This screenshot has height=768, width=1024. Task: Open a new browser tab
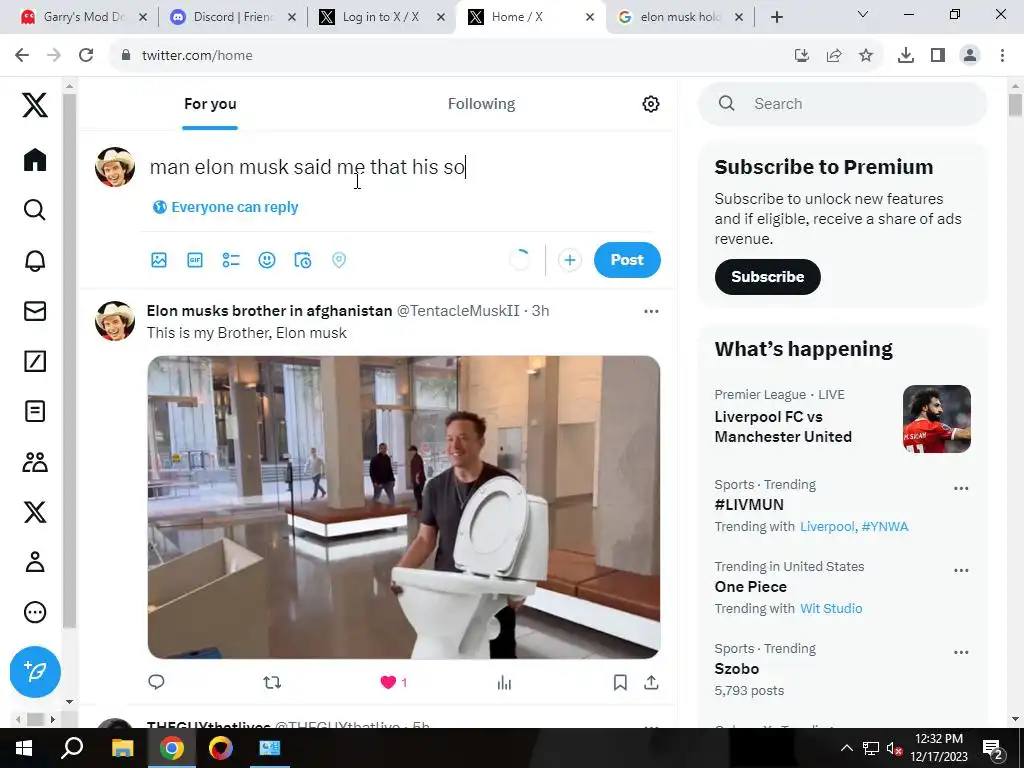click(x=776, y=17)
